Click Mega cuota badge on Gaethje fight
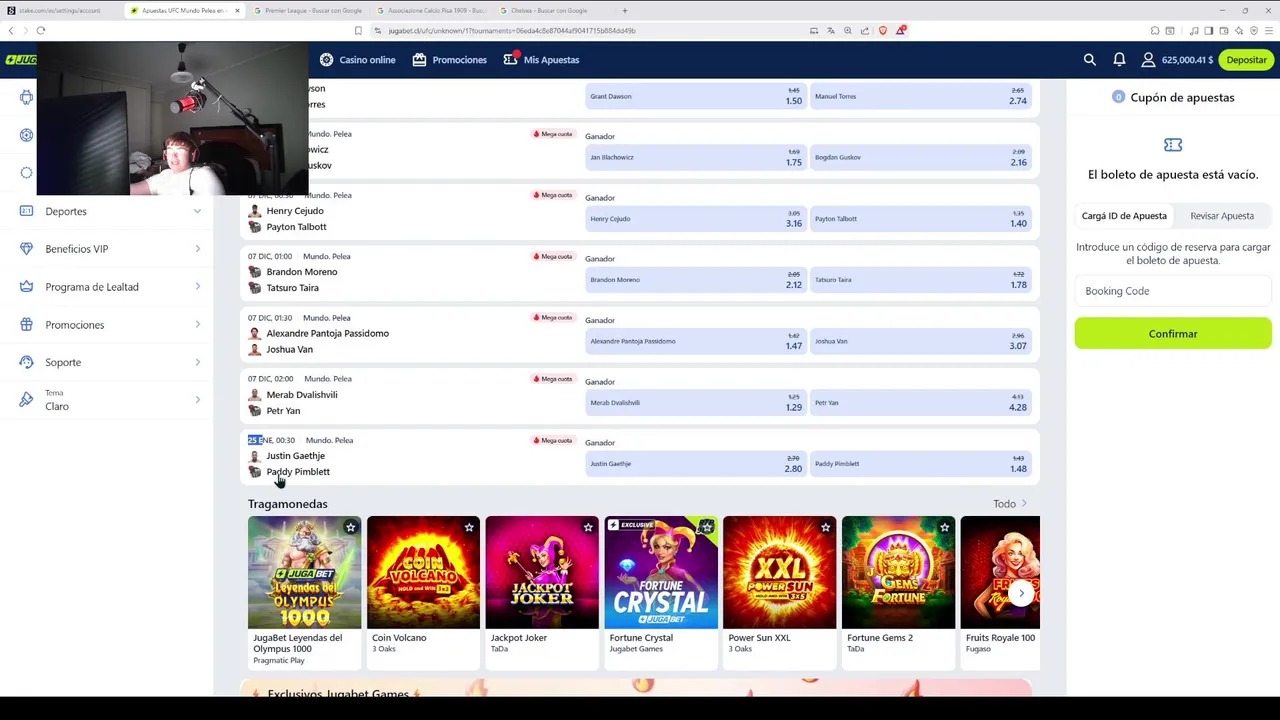 coord(553,440)
